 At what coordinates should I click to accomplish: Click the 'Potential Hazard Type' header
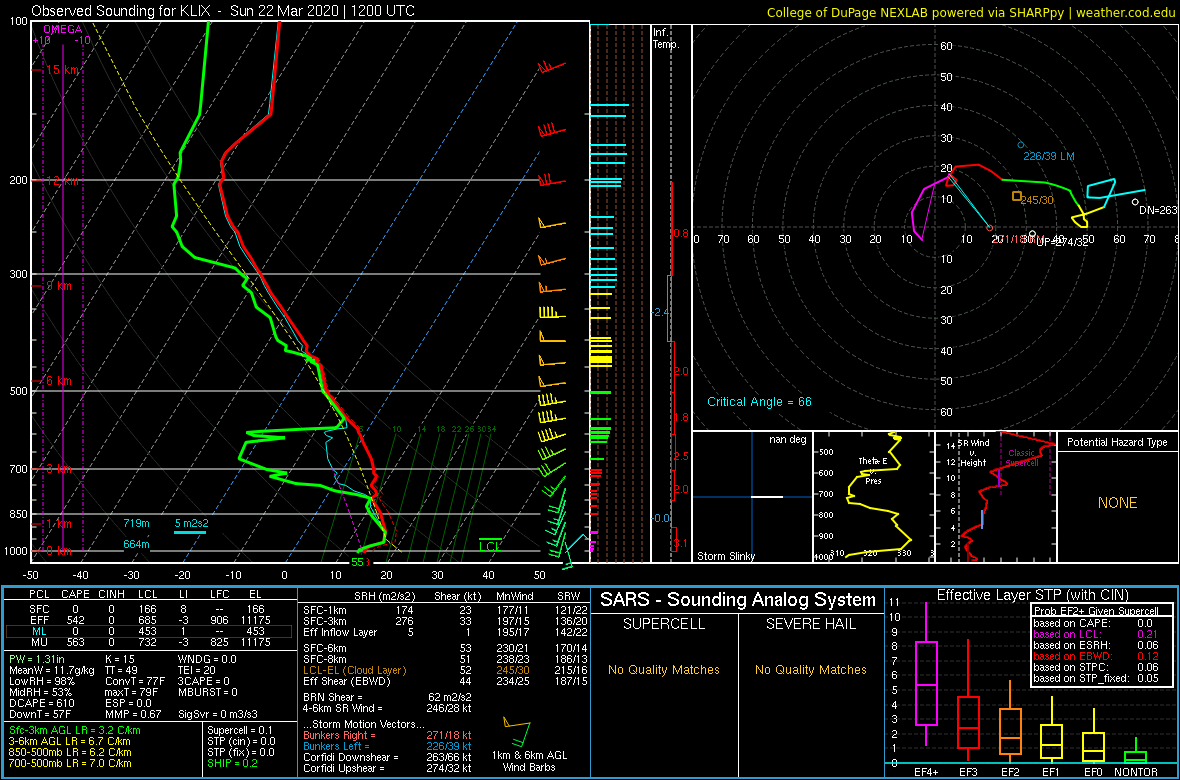pos(1118,442)
